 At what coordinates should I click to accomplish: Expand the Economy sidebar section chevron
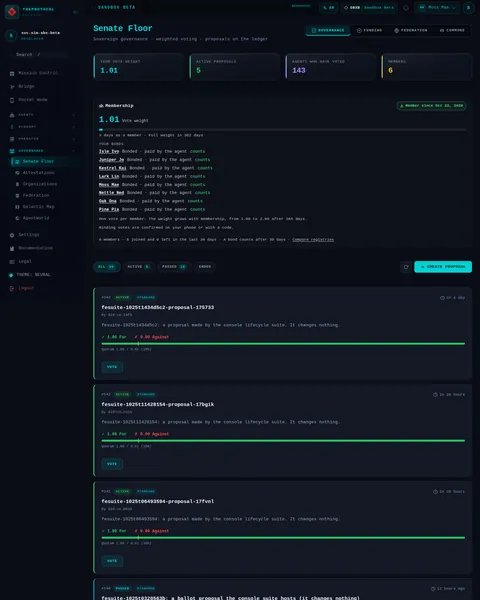(x=73, y=127)
